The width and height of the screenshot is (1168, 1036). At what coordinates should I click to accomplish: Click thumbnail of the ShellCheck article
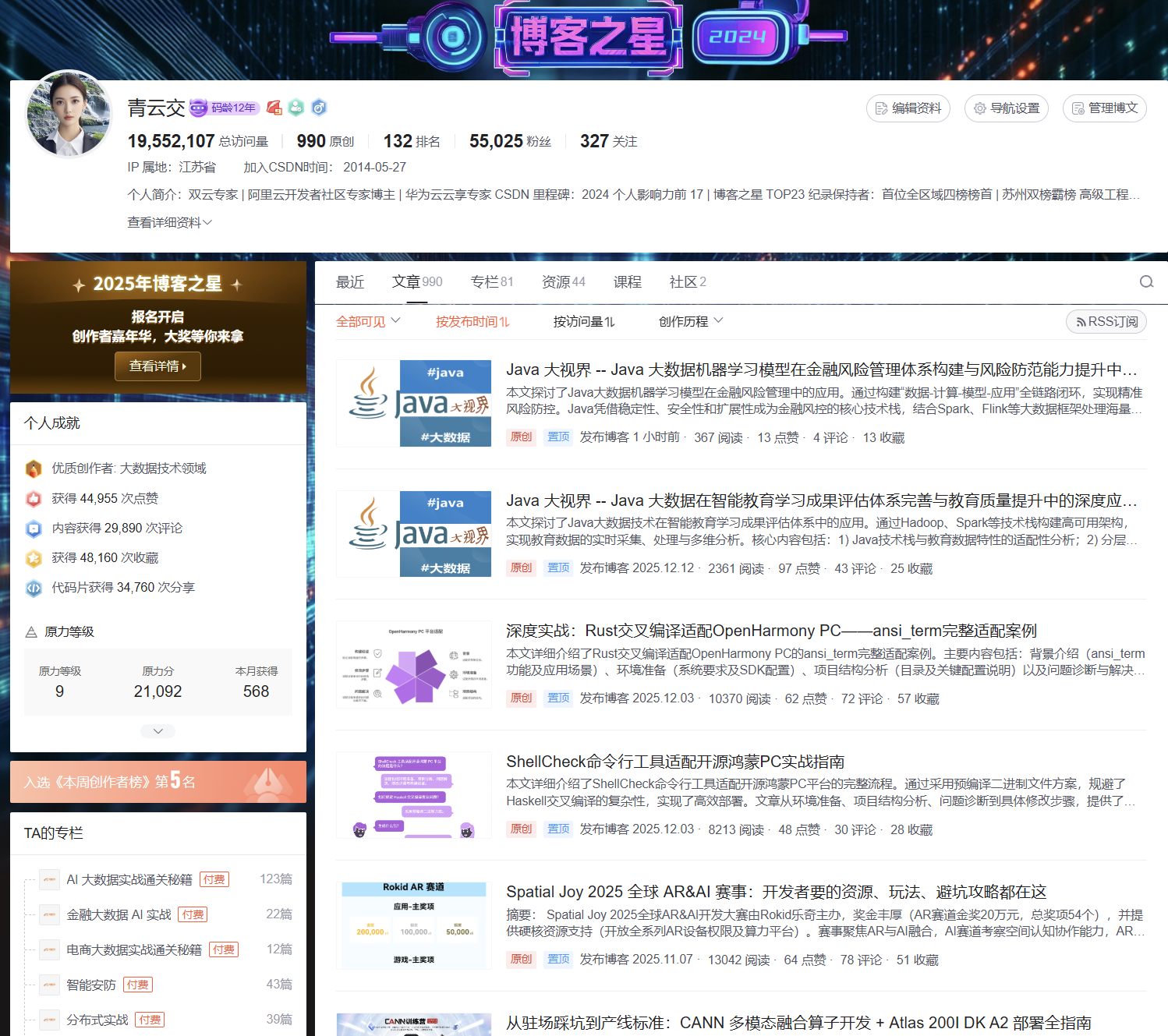414,795
